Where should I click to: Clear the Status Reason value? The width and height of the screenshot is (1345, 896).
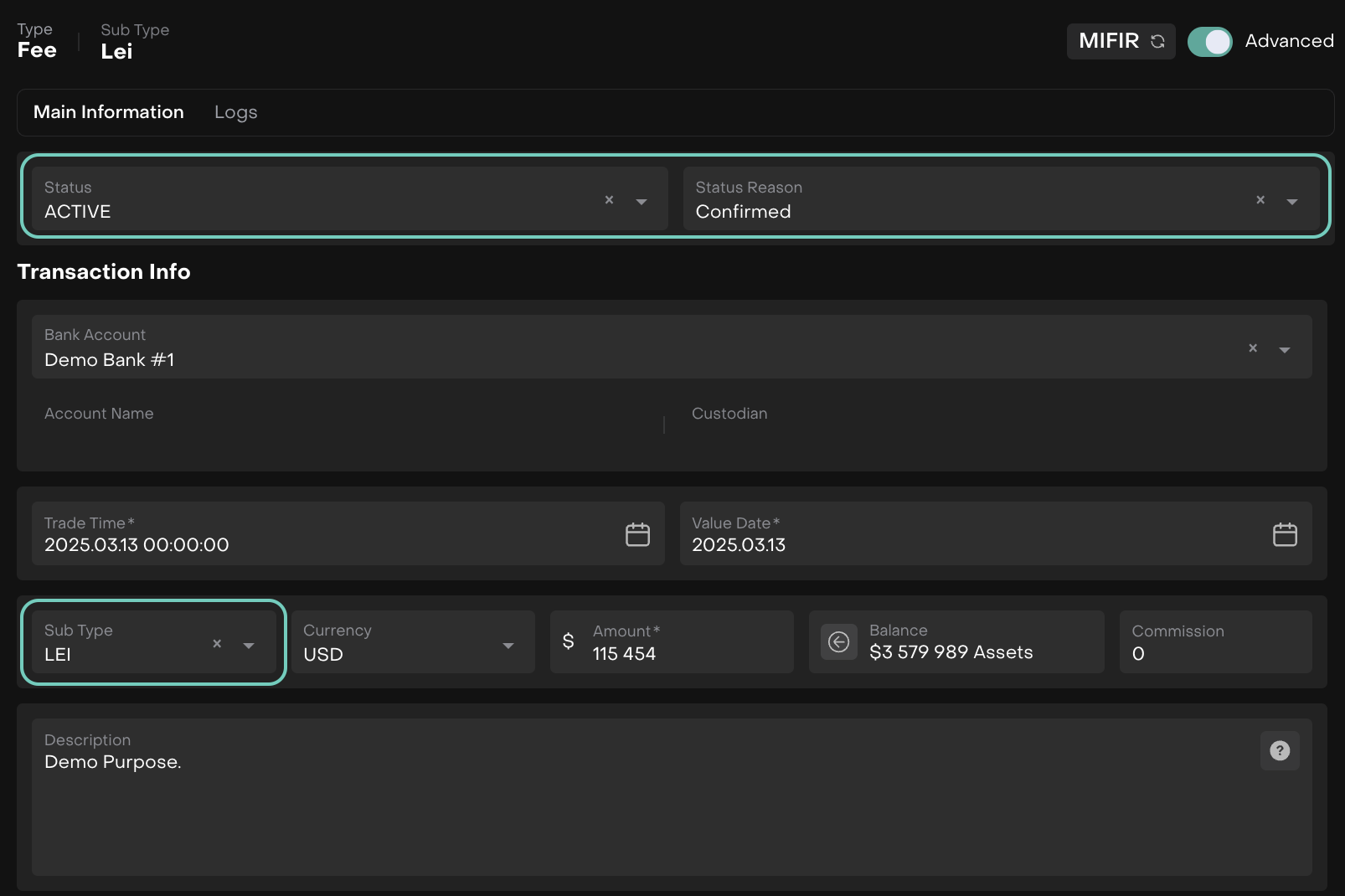tap(1260, 200)
